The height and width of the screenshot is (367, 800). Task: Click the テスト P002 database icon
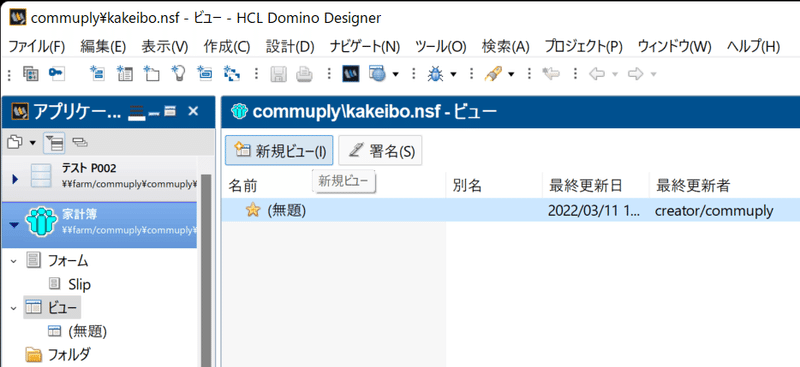(41, 176)
